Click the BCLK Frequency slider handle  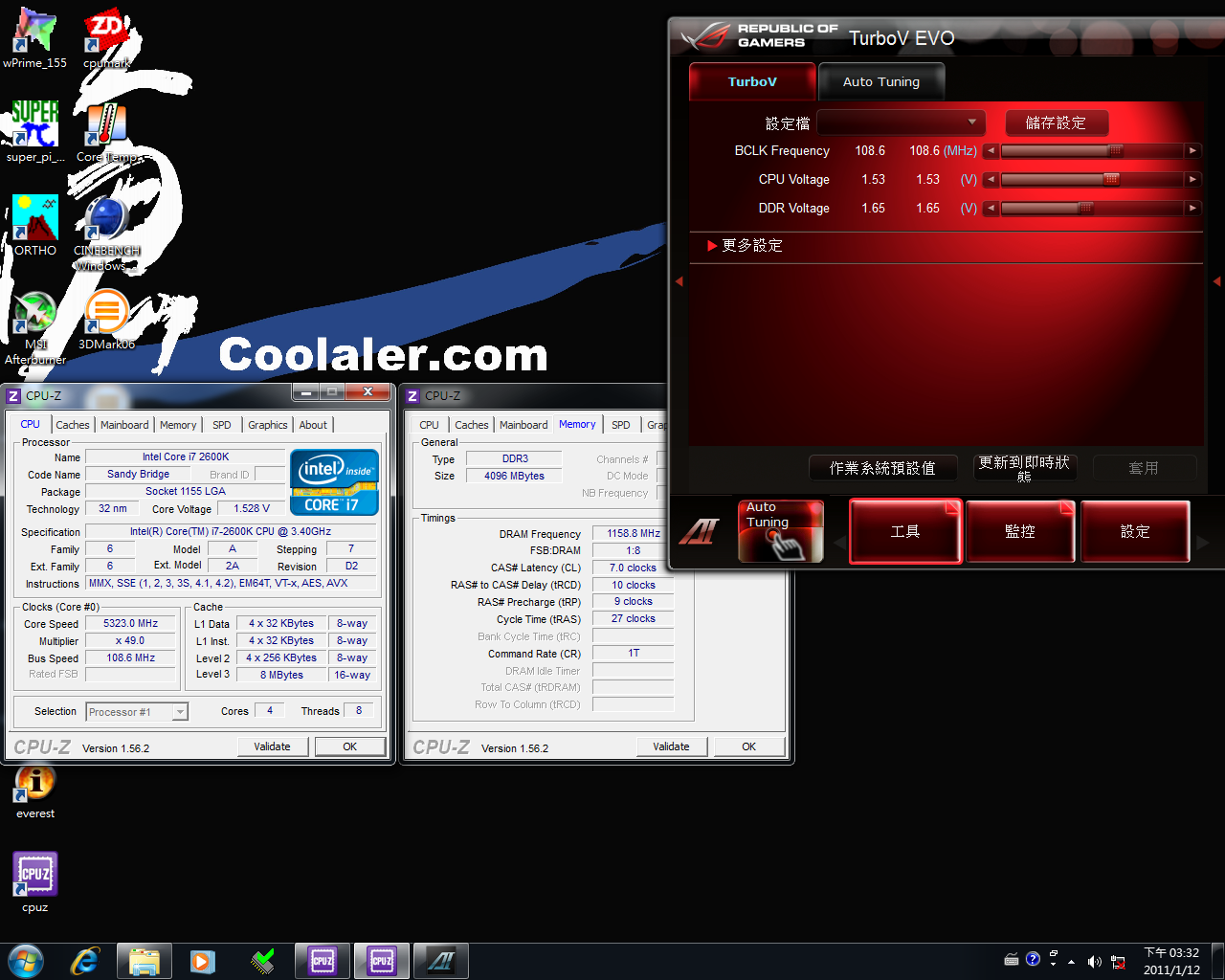click(1115, 151)
